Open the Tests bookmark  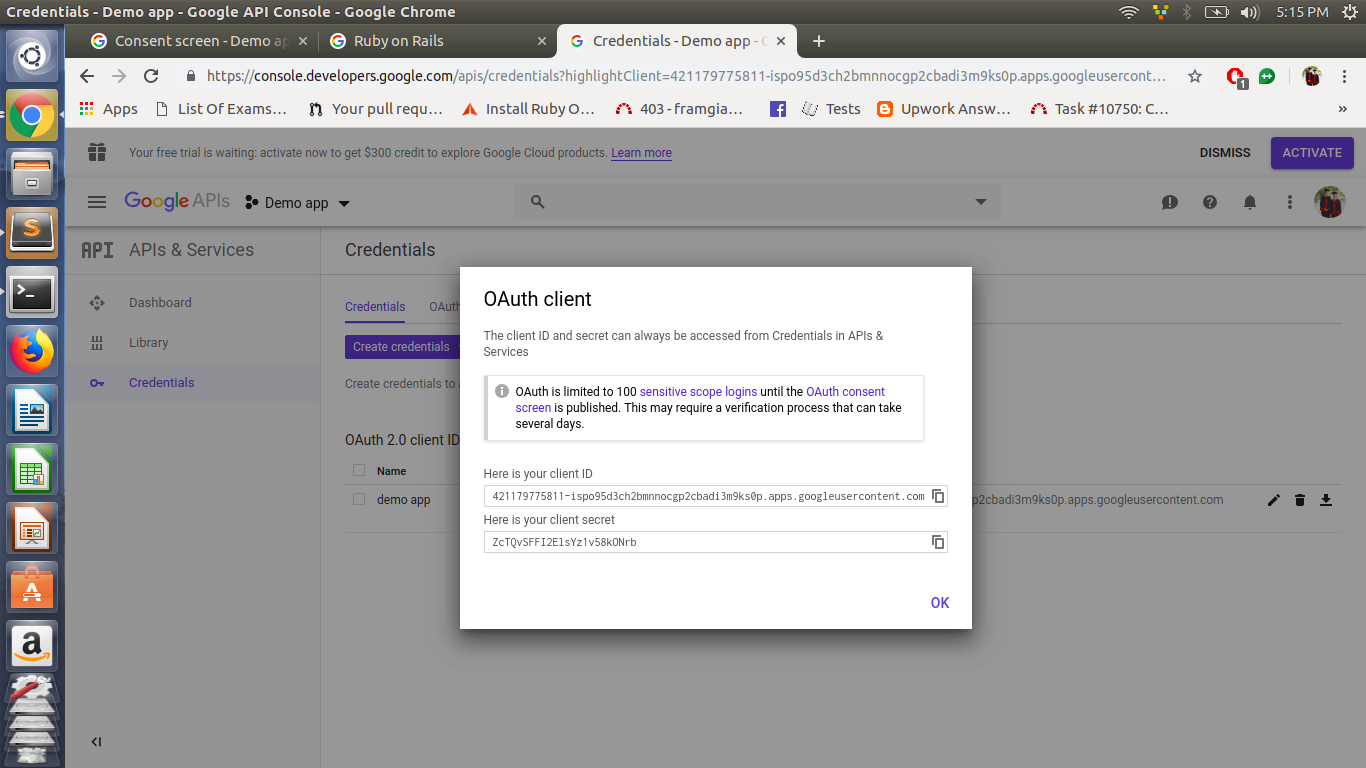831,109
